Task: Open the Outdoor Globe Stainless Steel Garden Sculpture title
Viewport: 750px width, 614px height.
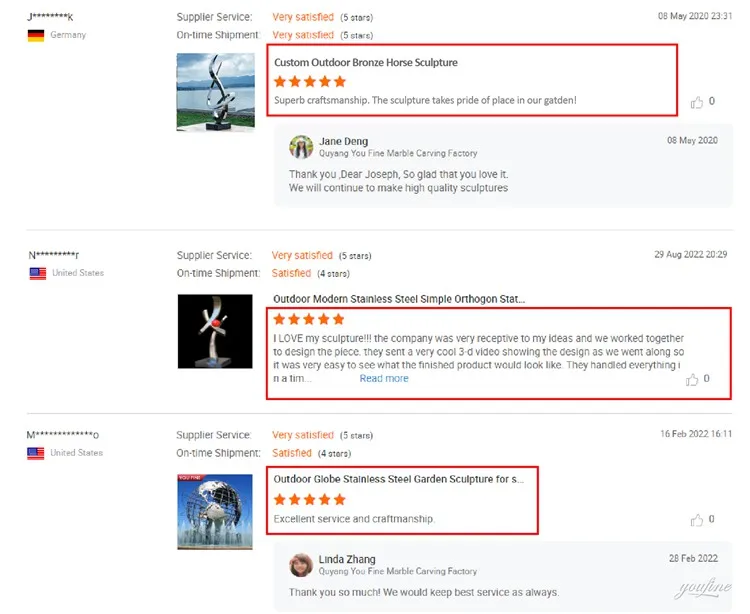Action: pyautogui.click(x=399, y=479)
